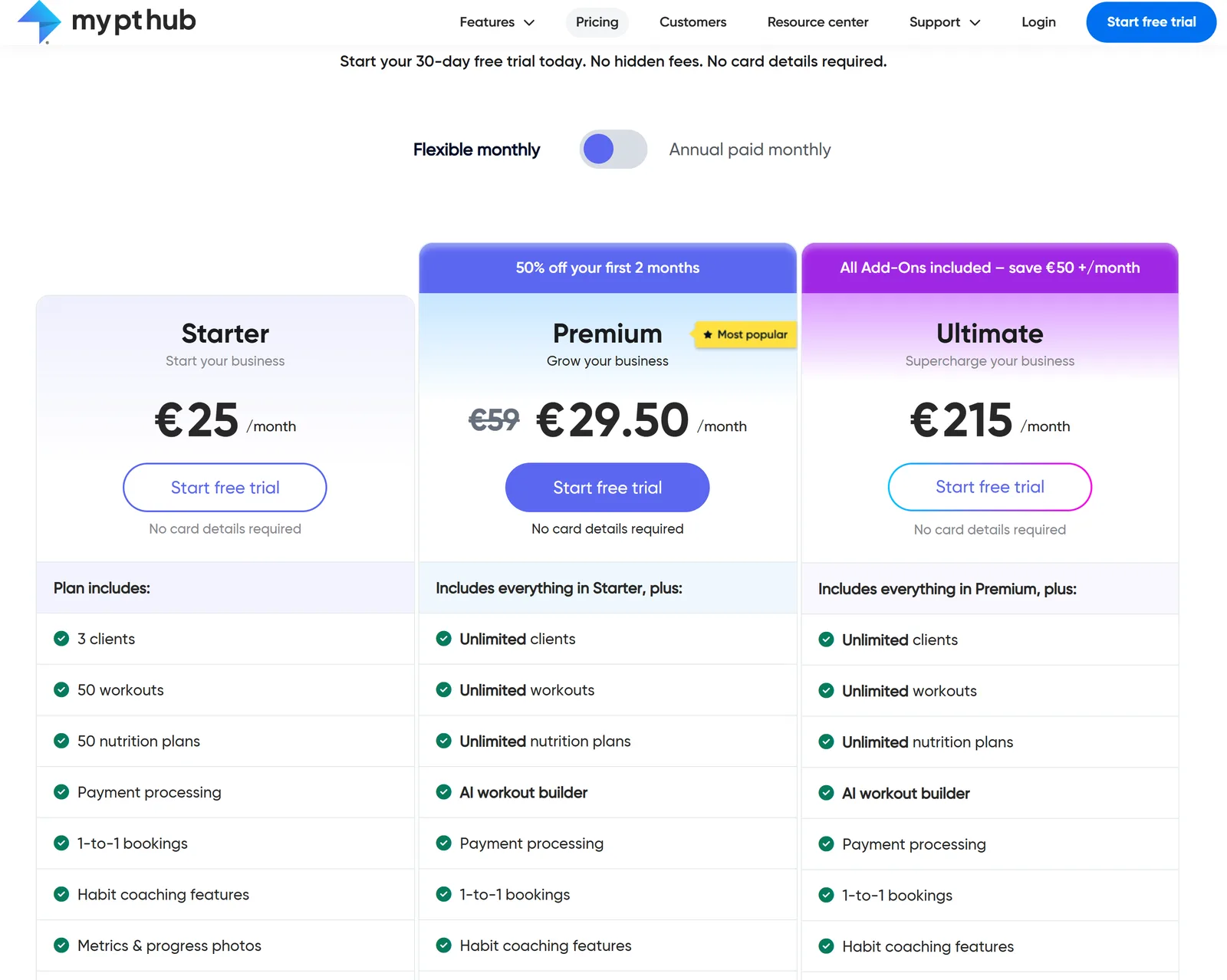This screenshot has height=980, width=1227.
Task: Click the €215 Ultimate price
Action: (x=961, y=419)
